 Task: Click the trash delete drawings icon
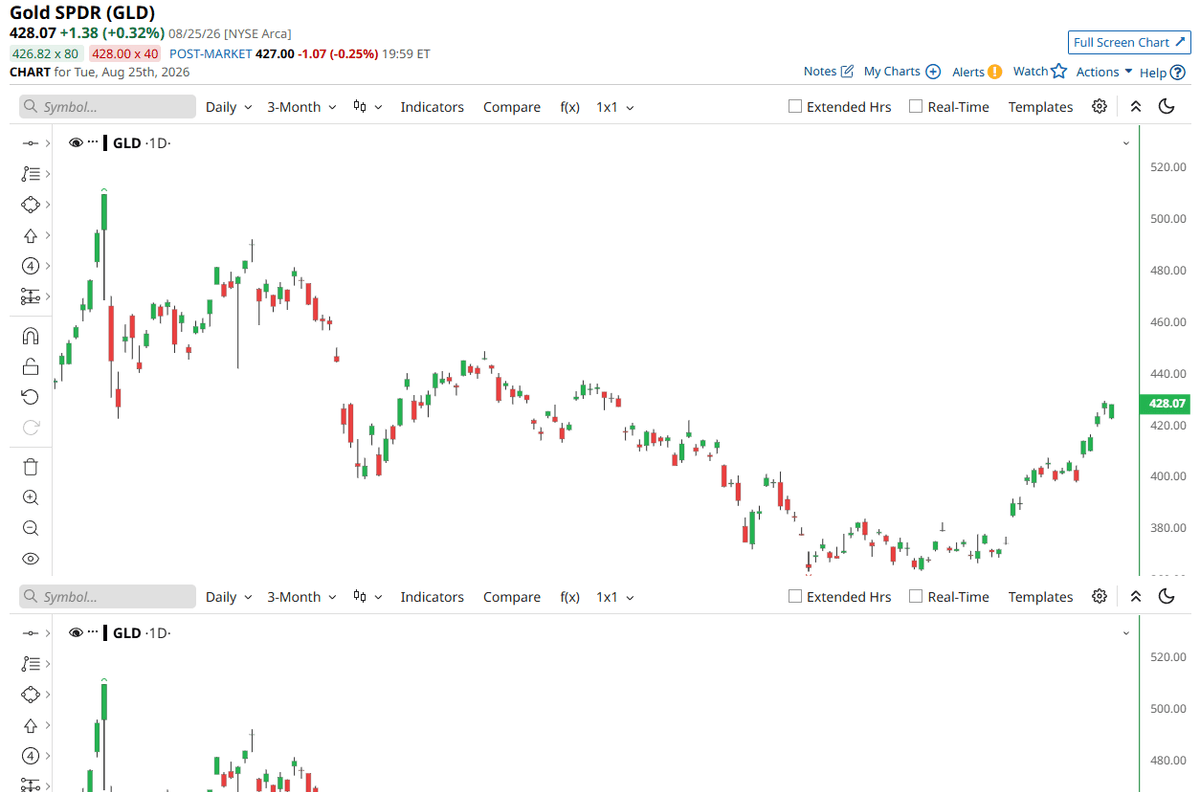(30, 467)
